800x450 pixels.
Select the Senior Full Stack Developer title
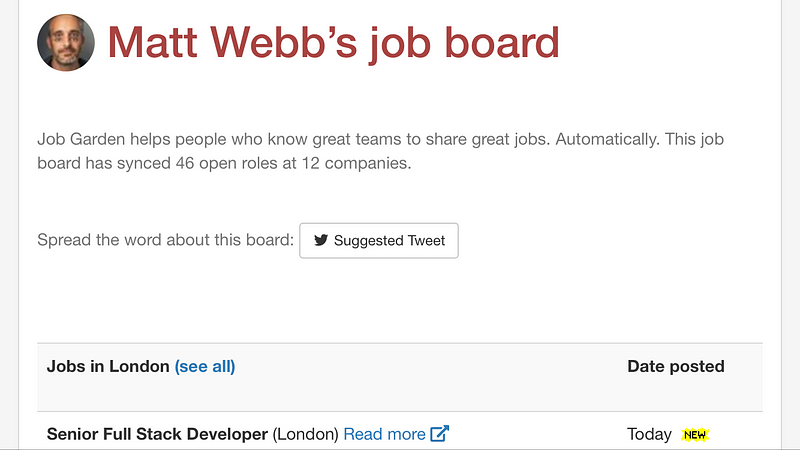coord(157,434)
